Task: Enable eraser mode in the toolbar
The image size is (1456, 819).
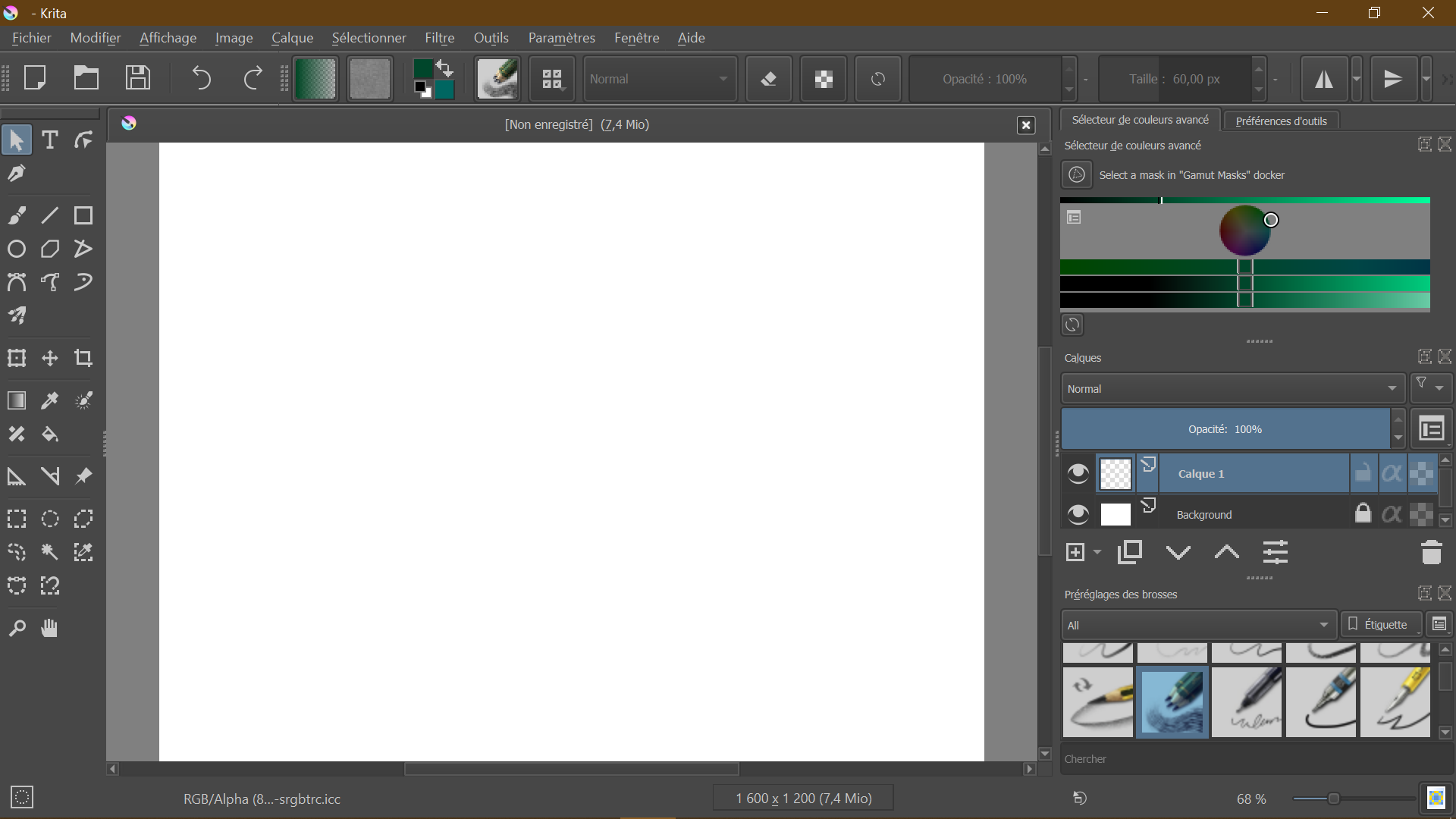Action: click(x=769, y=78)
